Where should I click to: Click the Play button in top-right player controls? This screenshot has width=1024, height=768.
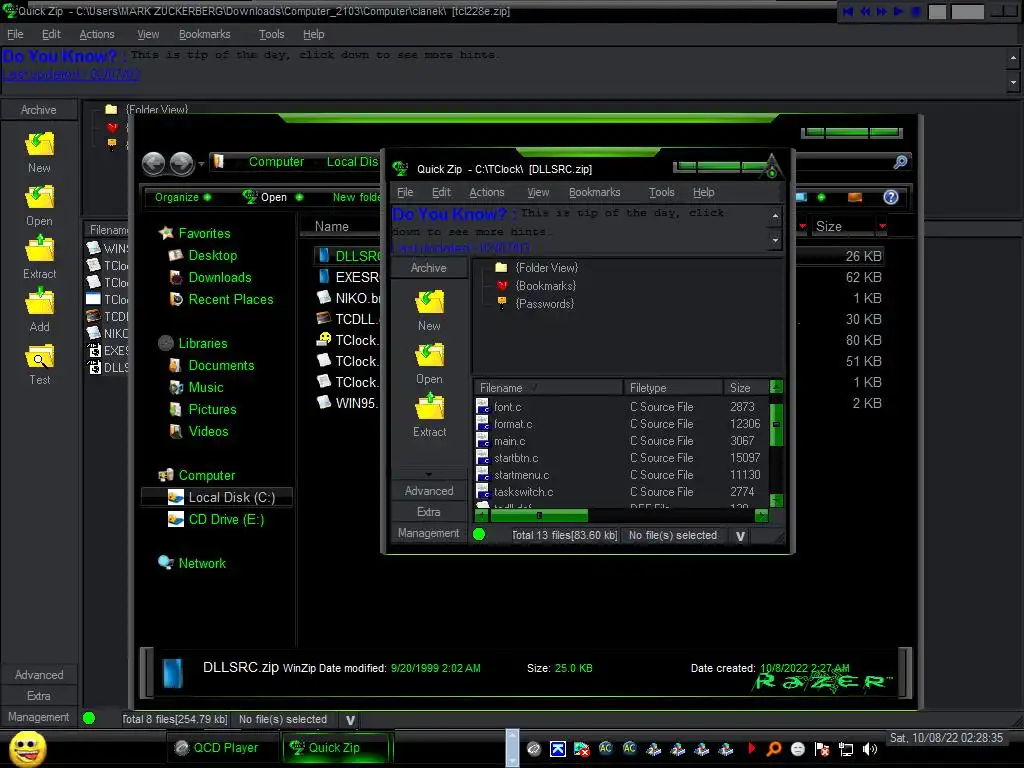coord(899,11)
